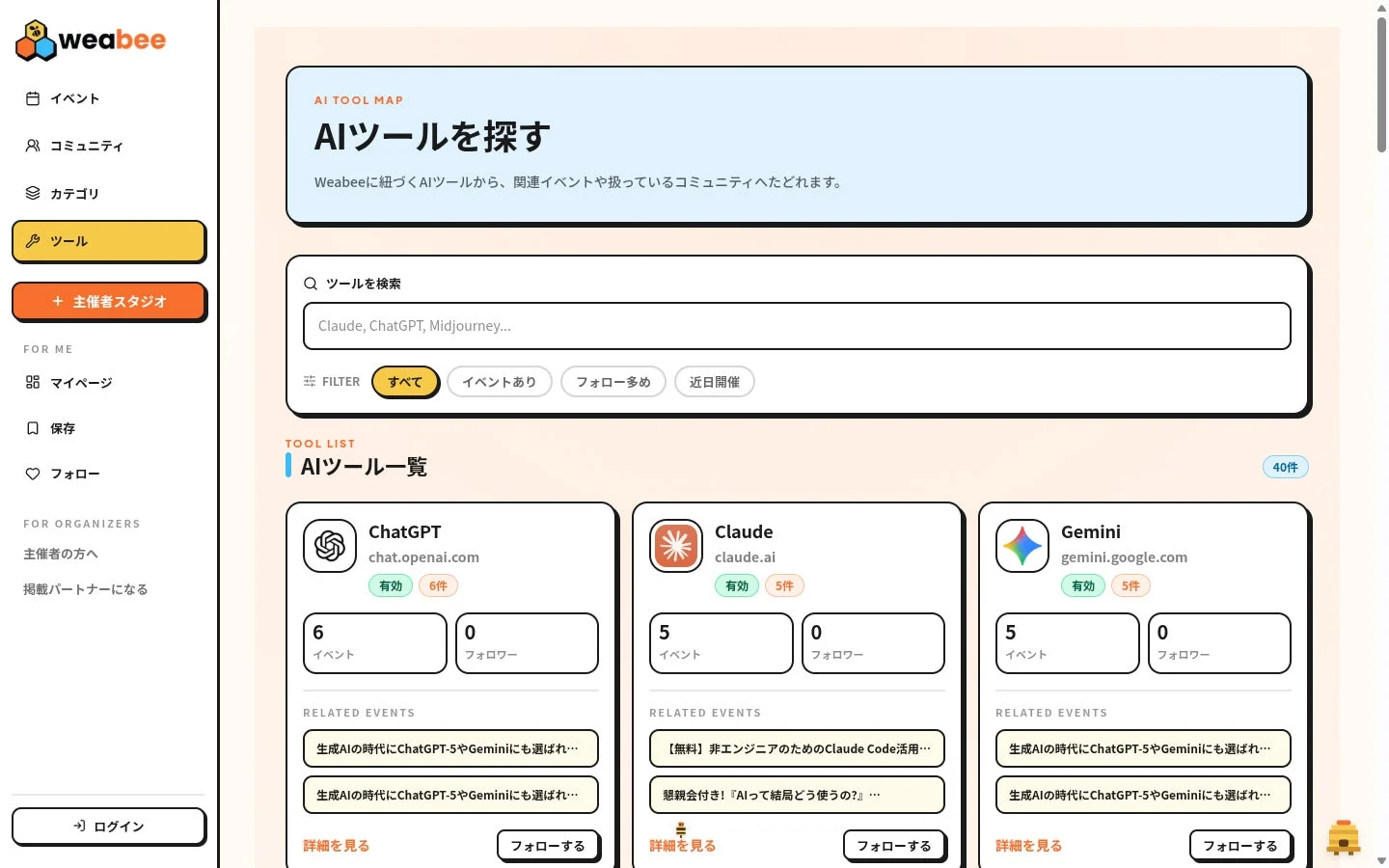Click the grid icon beside マイページ
This screenshot has width=1389, height=868.
pyautogui.click(x=33, y=382)
